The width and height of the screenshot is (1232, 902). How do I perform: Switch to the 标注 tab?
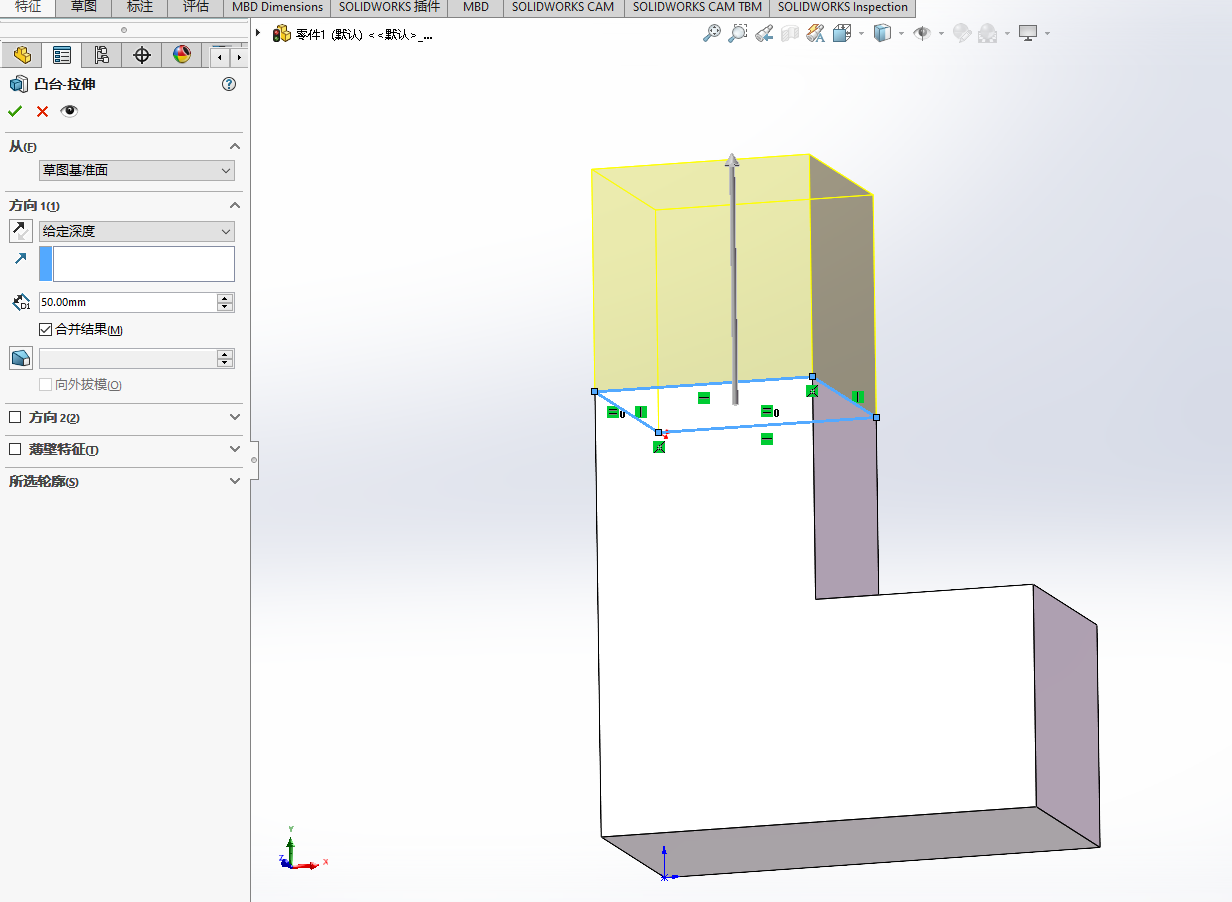(x=140, y=7)
